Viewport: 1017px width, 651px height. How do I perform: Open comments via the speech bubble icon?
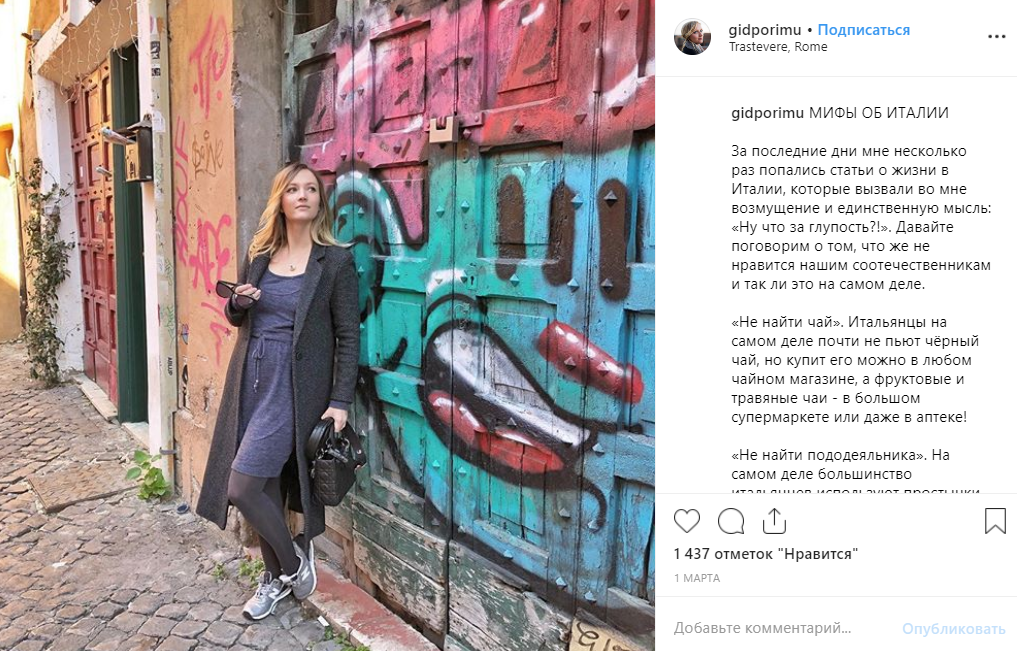(x=731, y=521)
